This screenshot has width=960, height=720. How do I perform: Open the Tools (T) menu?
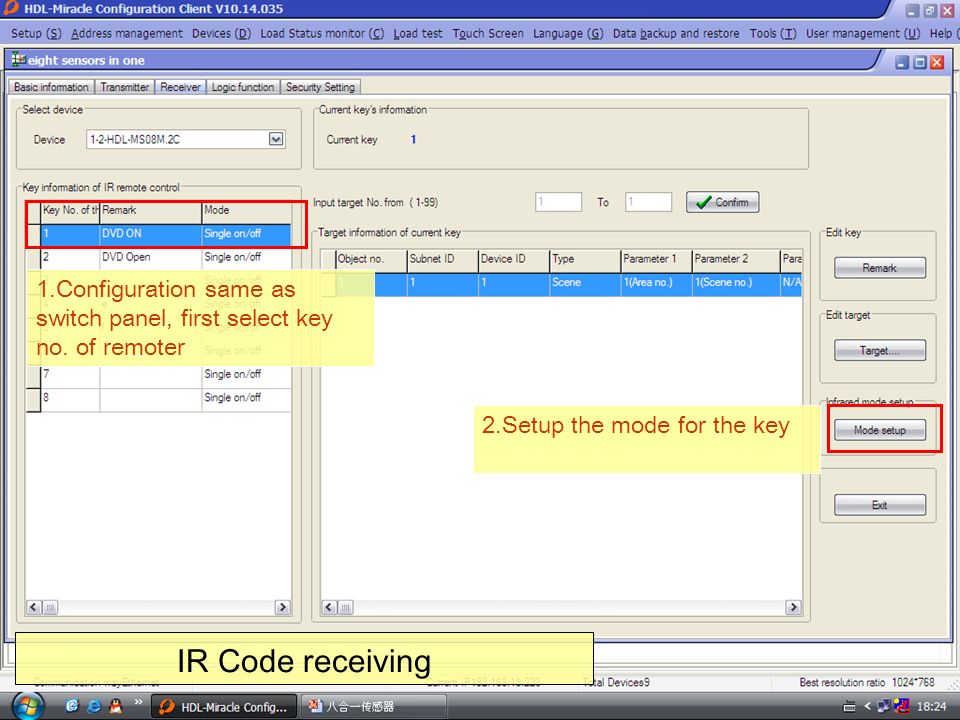coord(773,34)
